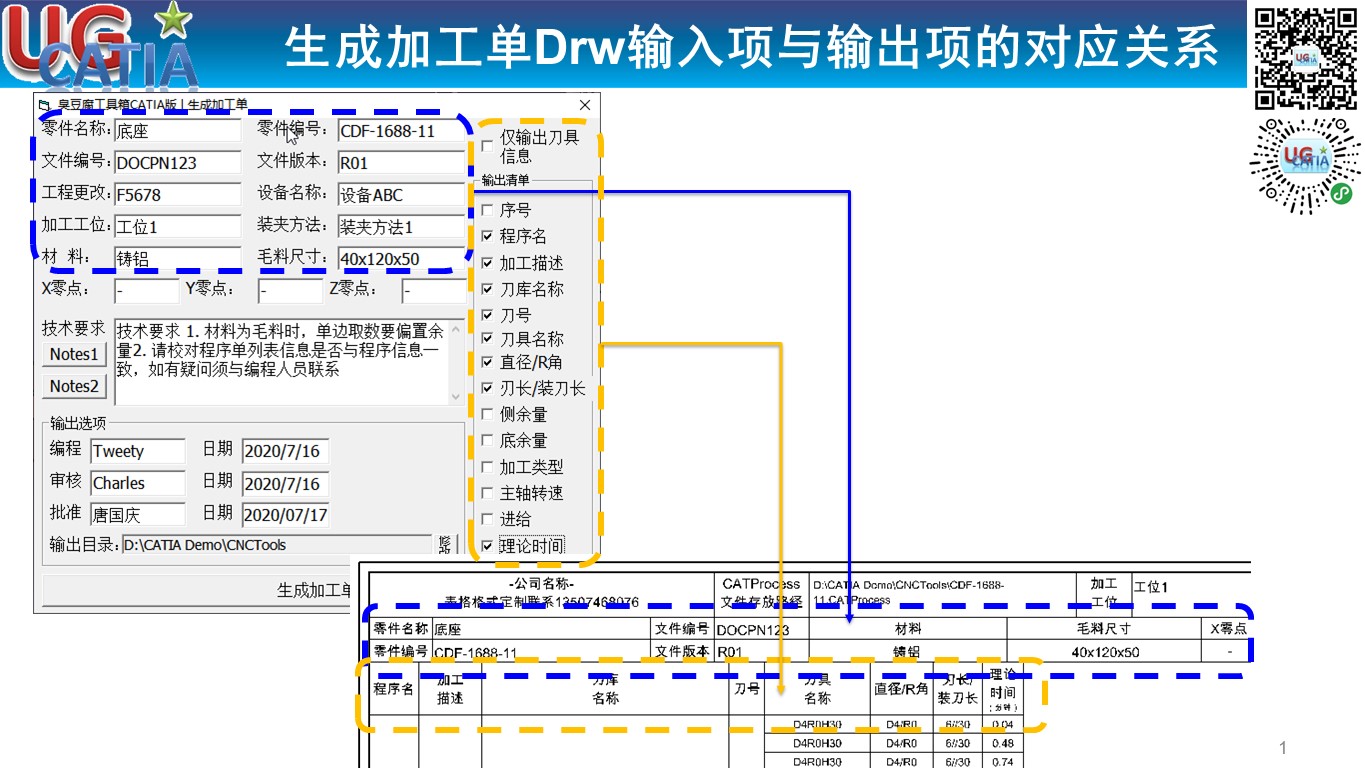Click the Notes2 button
The image size is (1365, 768).
(x=75, y=386)
